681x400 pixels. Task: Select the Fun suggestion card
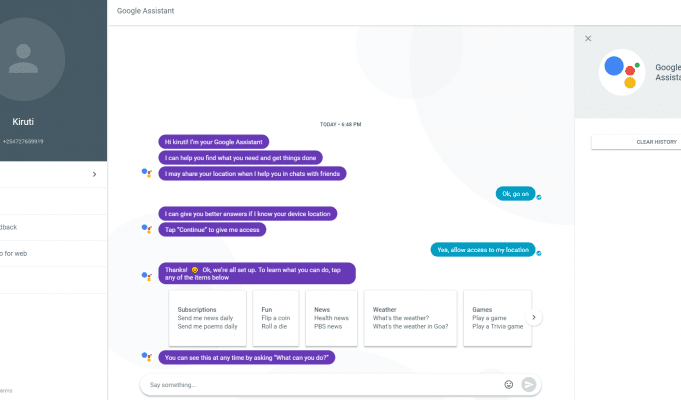276,318
